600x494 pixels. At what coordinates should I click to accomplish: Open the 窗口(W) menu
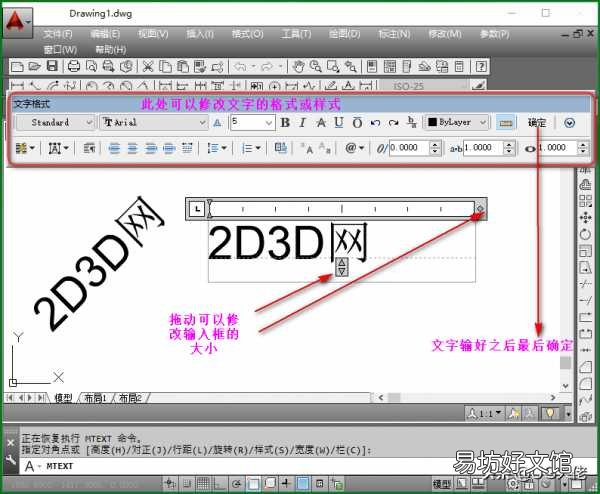[60, 50]
